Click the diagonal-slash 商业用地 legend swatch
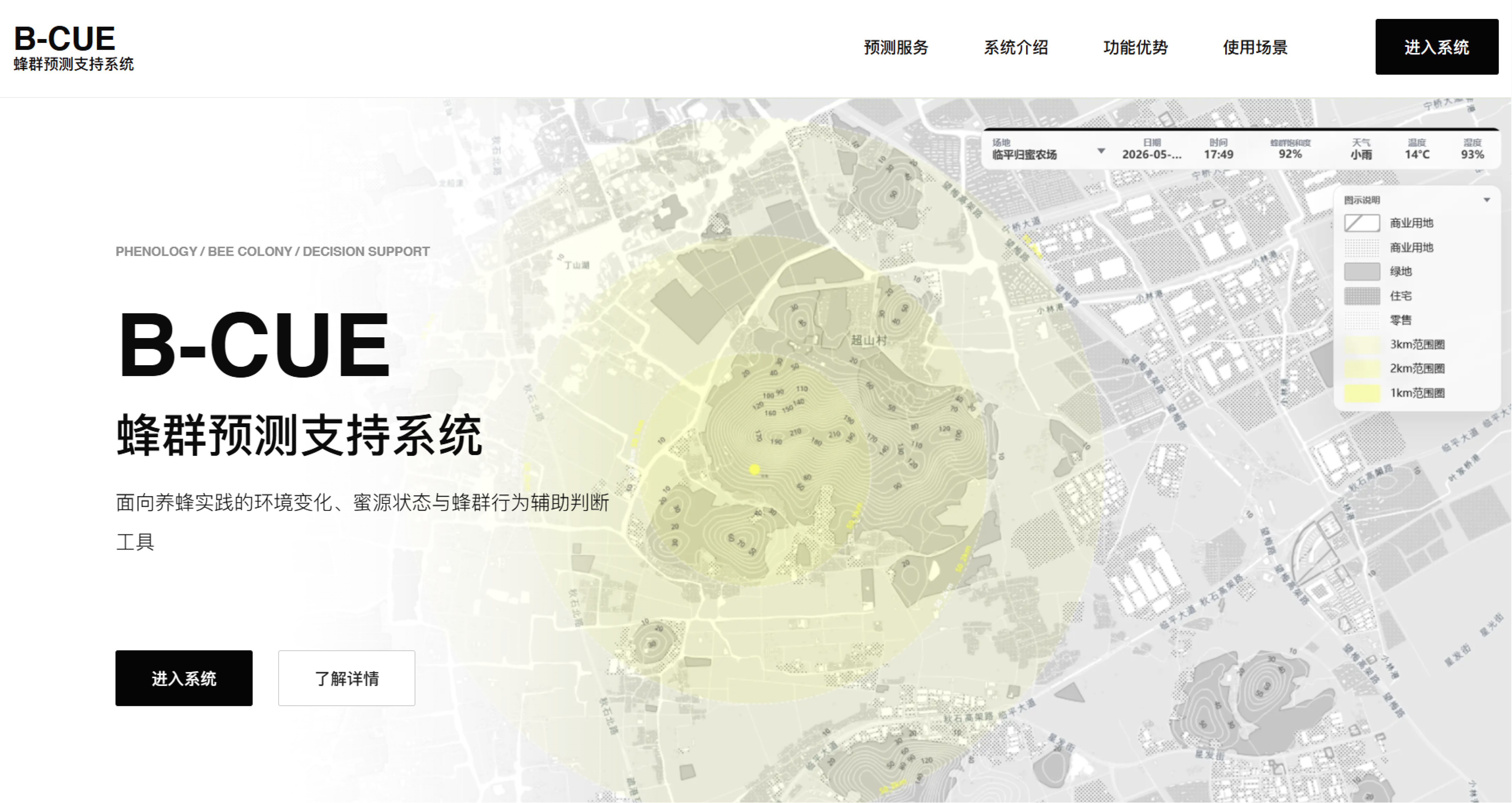Image resolution: width=1512 pixels, height=803 pixels. [1362, 223]
